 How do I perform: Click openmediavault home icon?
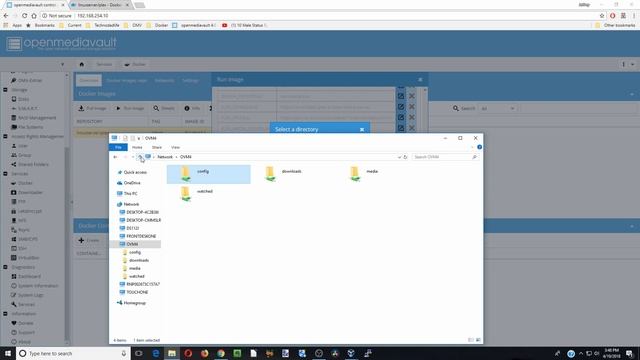82,64
